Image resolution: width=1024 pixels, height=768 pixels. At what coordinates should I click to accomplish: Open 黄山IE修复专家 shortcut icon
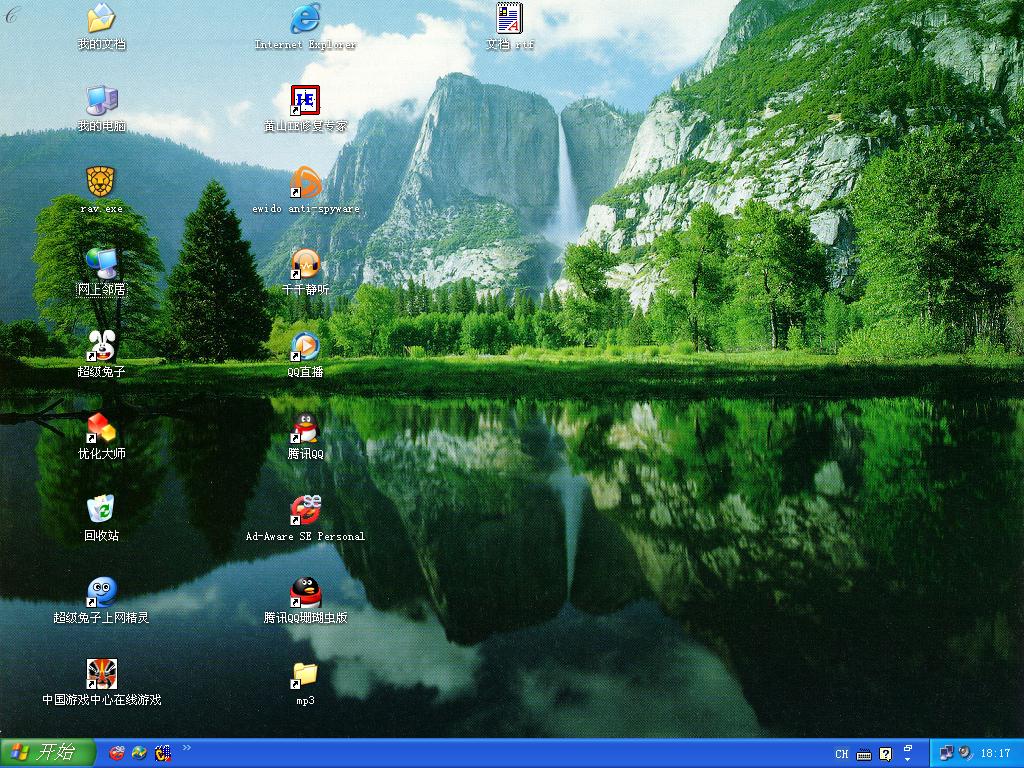[305, 101]
